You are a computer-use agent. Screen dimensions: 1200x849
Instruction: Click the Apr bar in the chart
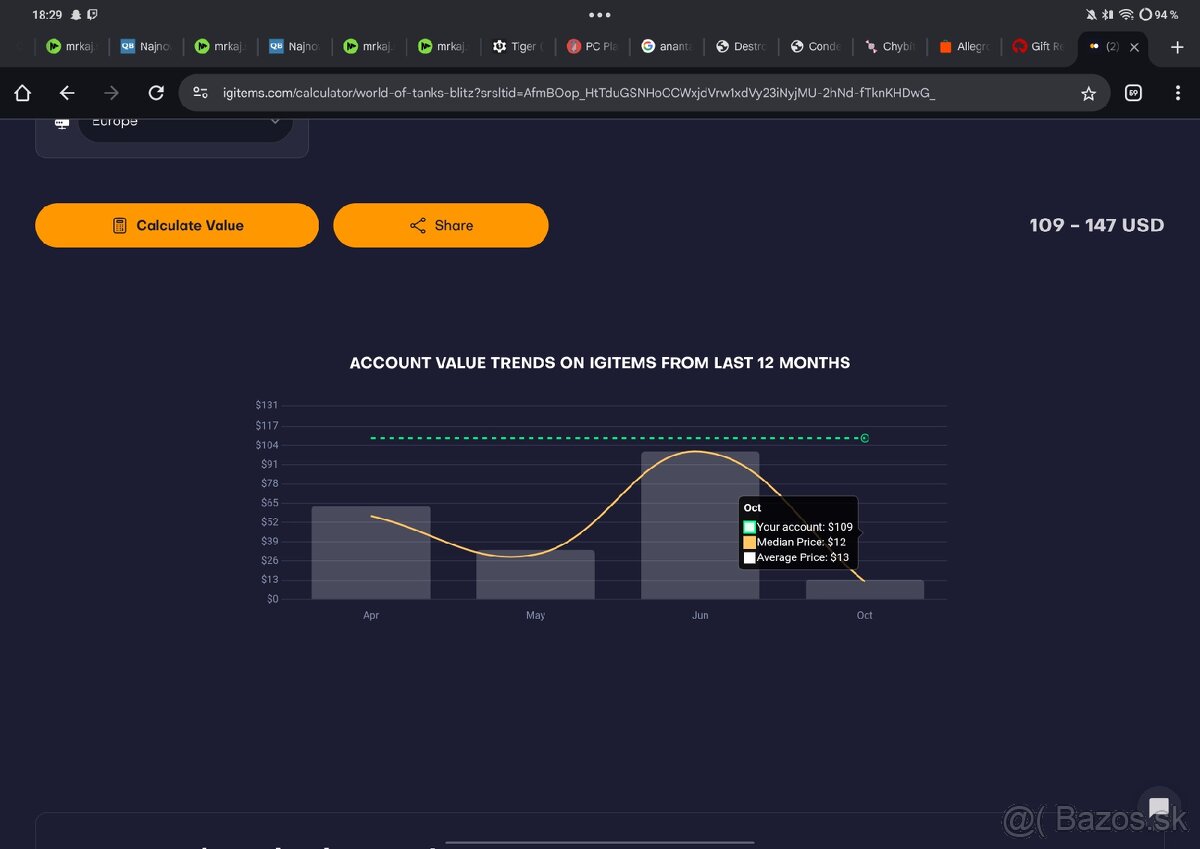point(371,553)
